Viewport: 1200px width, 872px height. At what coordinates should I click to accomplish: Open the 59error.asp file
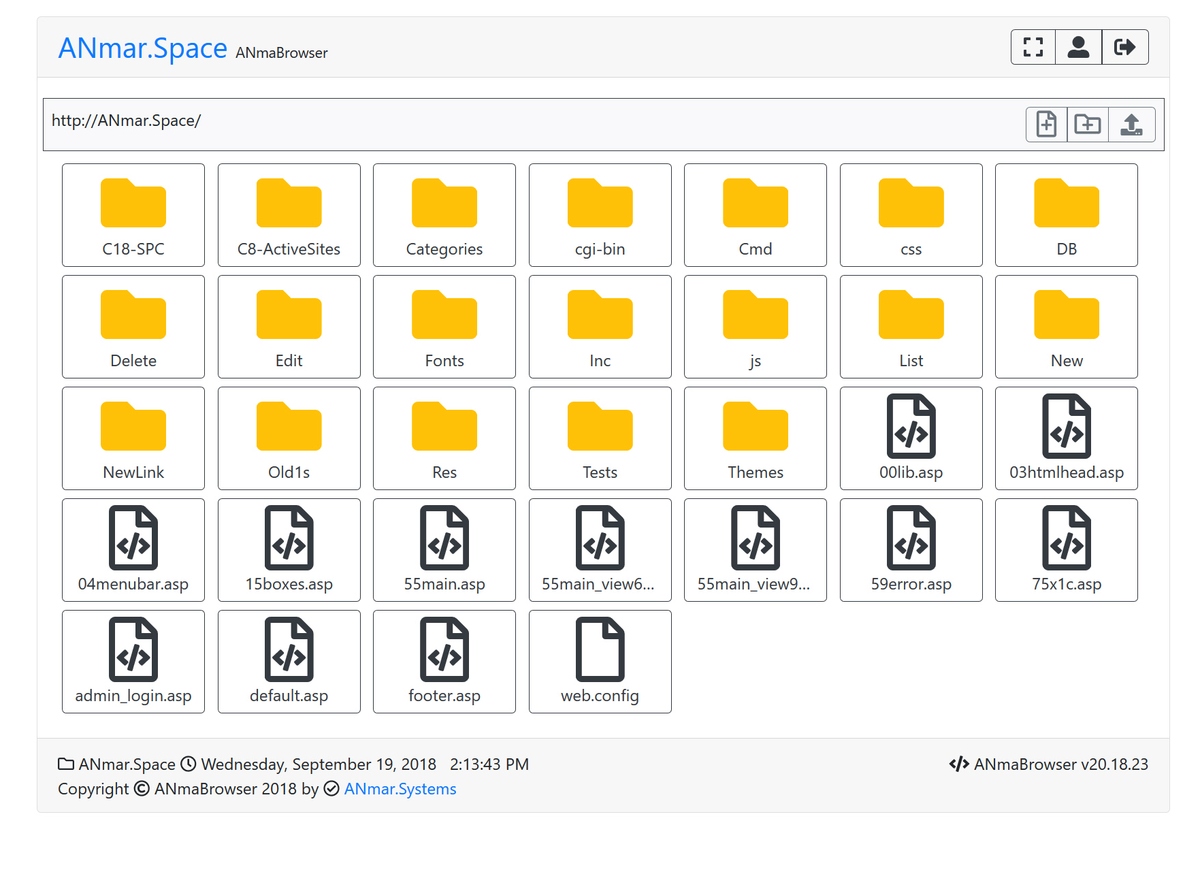(911, 550)
